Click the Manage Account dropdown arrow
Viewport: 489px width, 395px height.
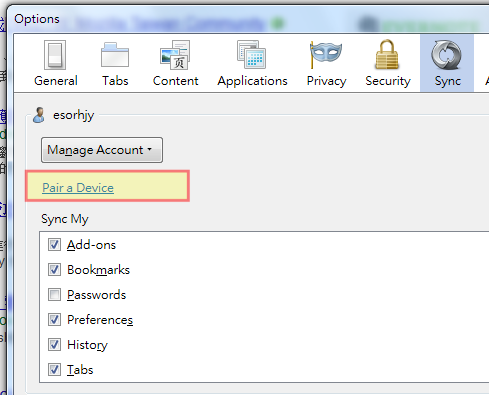[x=150, y=149]
